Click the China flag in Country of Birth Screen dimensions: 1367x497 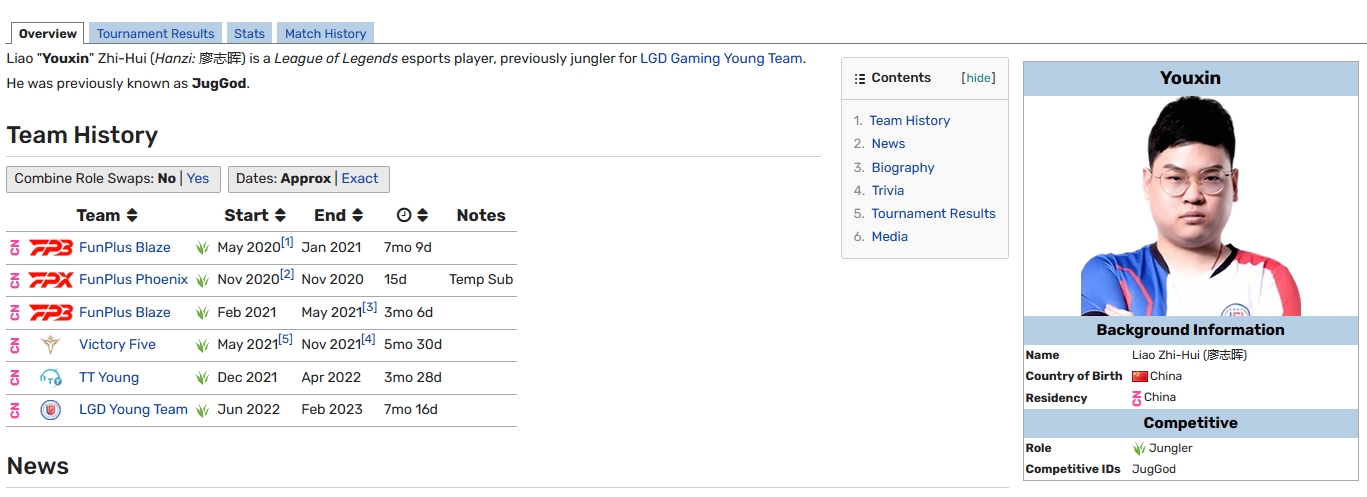(x=1139, y=376)
